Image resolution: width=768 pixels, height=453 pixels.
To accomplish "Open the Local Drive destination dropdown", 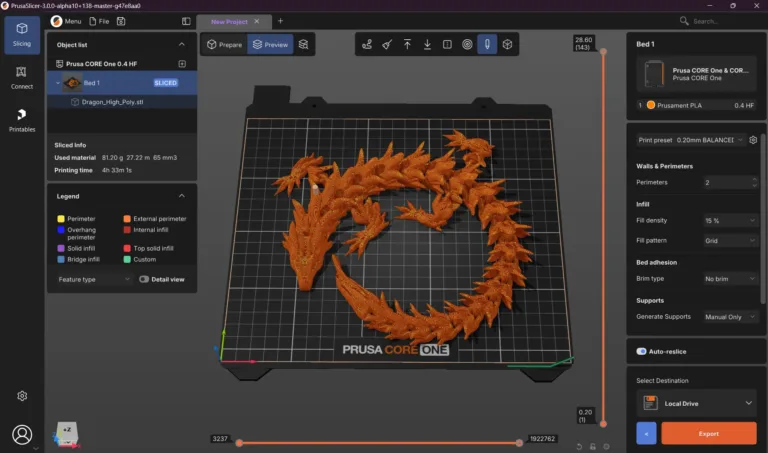I will (x=697, y=404).
